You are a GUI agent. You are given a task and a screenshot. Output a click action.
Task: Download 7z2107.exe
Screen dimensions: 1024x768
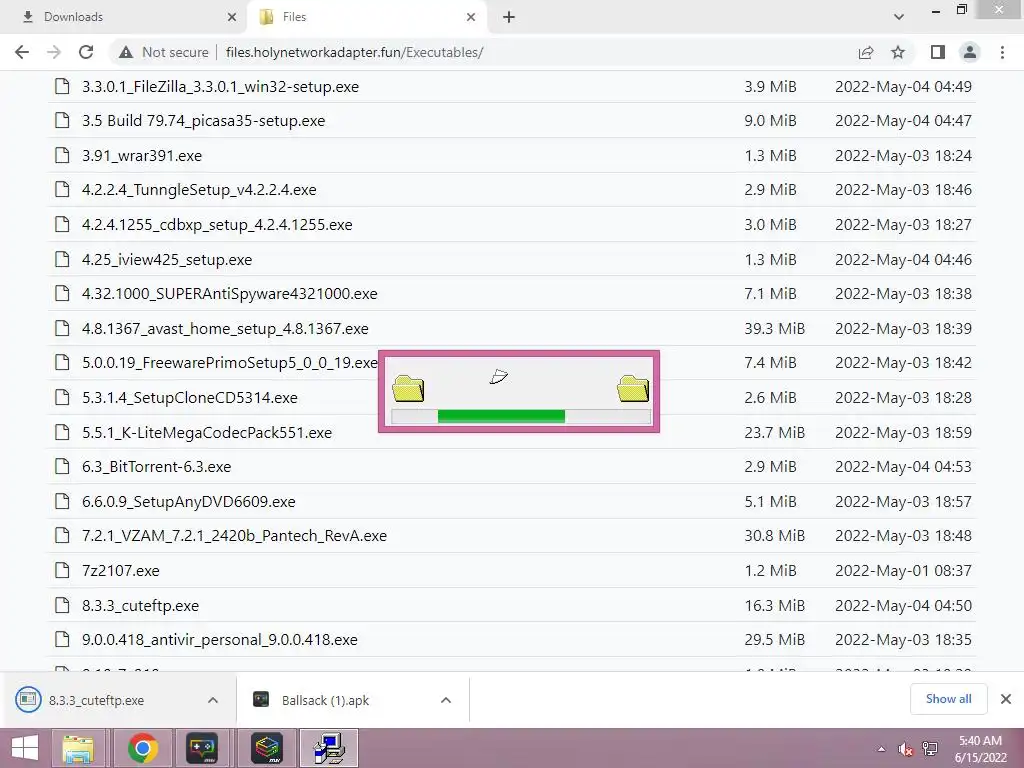point(120,571)
